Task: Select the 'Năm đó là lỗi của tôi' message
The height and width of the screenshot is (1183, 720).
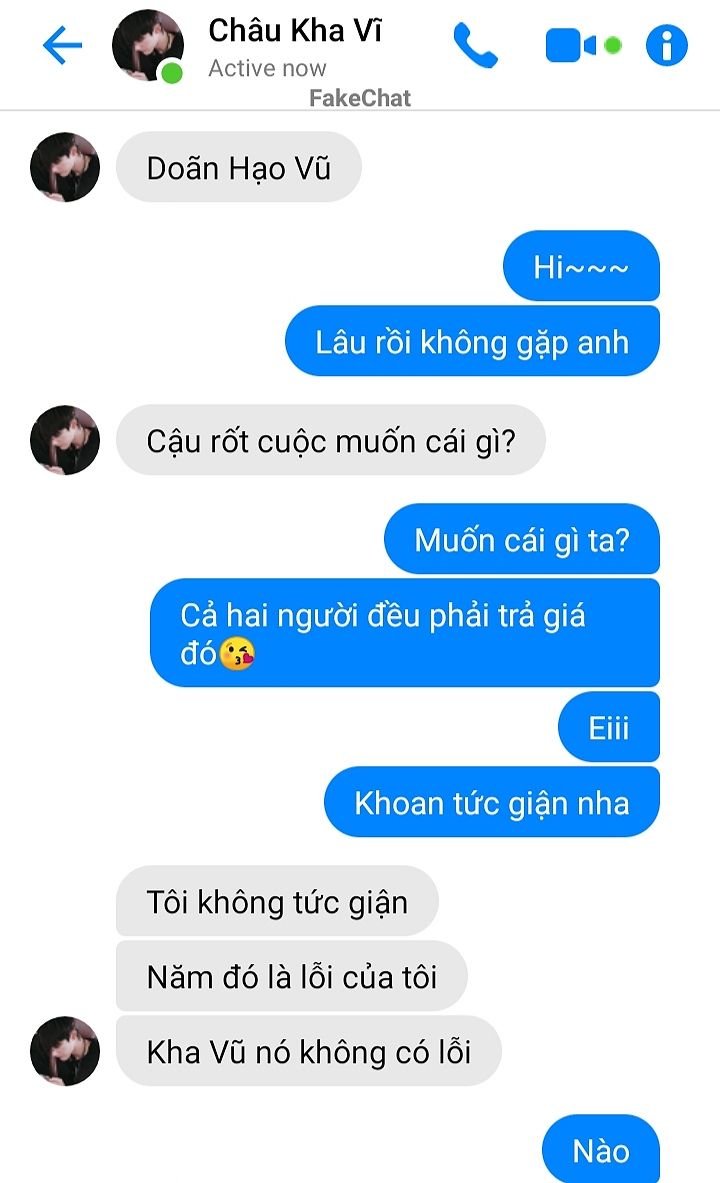Action: click(x=291, y=976)
